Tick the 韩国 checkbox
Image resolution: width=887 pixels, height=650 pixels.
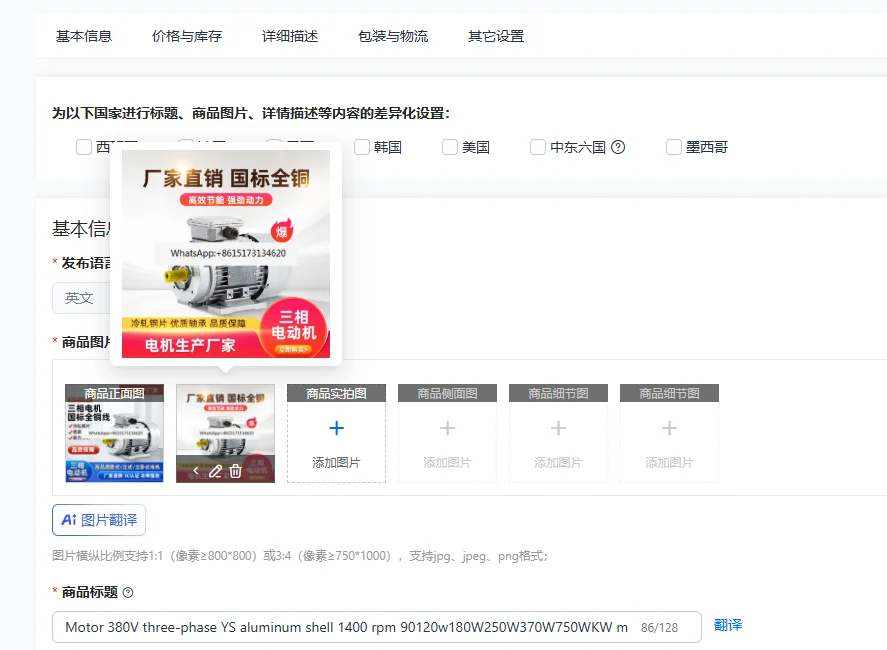[361, 147]
